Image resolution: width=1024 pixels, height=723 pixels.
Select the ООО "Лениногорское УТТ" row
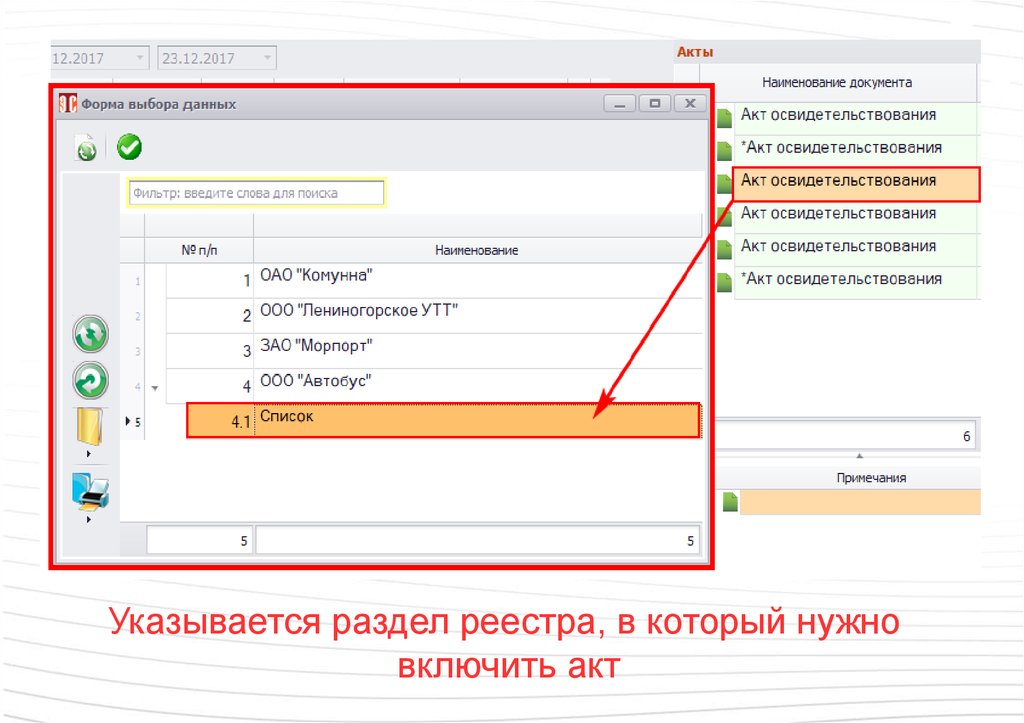[476, 314]
